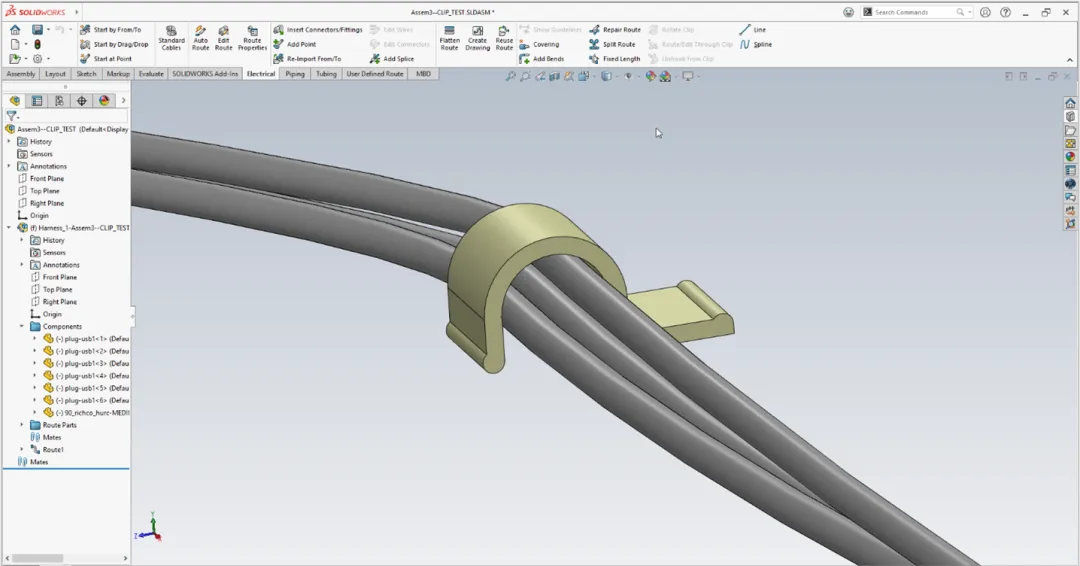Switch to the PropertyManager tab
Image resolution: width=1080 pixels, height=566 pixels.
coord(37,101)
